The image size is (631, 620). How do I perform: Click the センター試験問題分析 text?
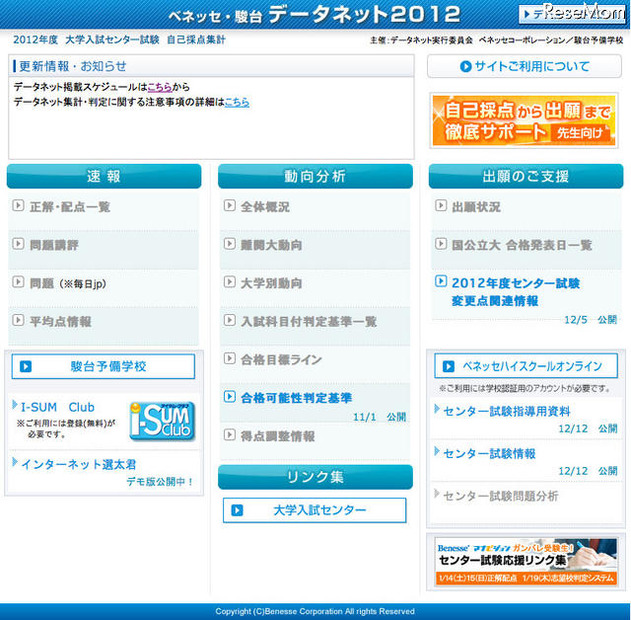click(501, 496)
